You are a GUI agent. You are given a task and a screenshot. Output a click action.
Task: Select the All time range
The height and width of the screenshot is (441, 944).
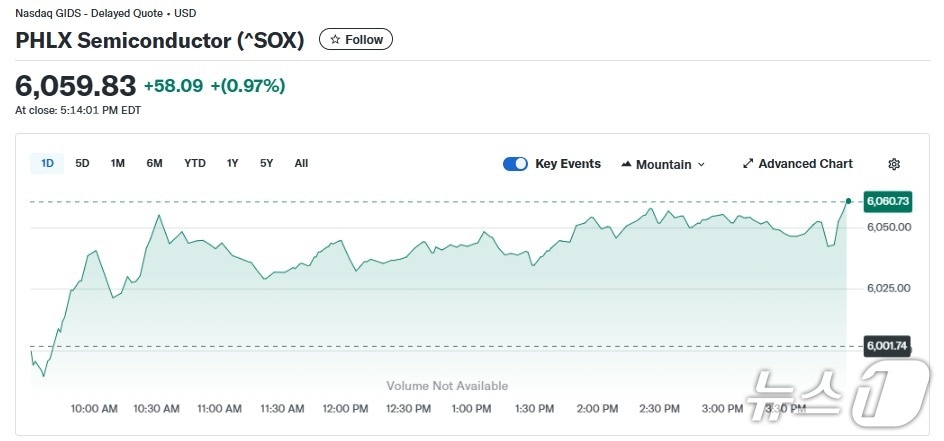tap(301, 163)
